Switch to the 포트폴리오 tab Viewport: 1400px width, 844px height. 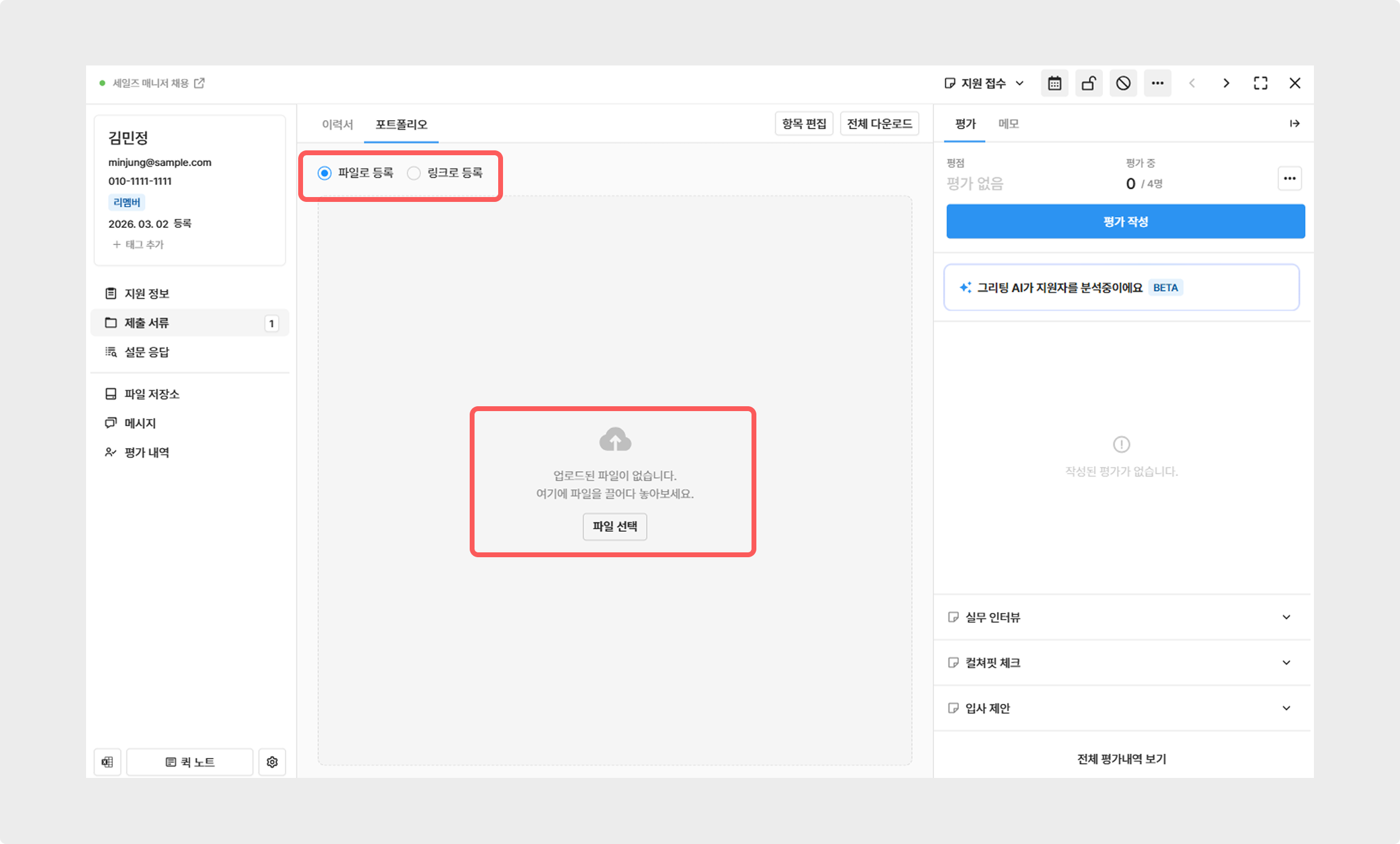(x=401, y=124)
